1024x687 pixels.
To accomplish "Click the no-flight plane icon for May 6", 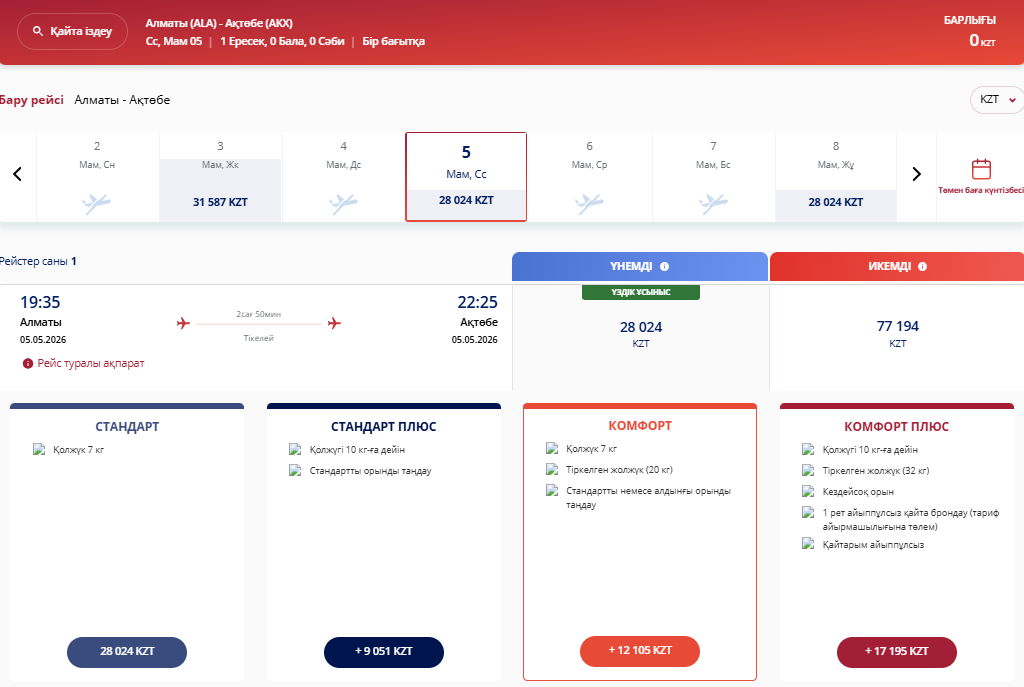I will (x=589, y=203).
